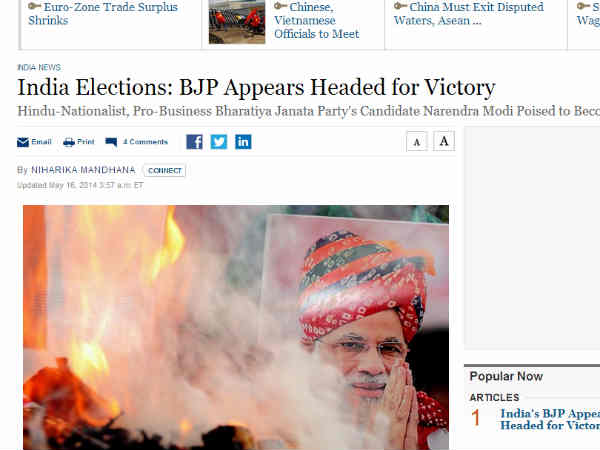
Task: Click the key icon beside Euro-Zone Trade Surplus
Action: (x=34, y=6)
